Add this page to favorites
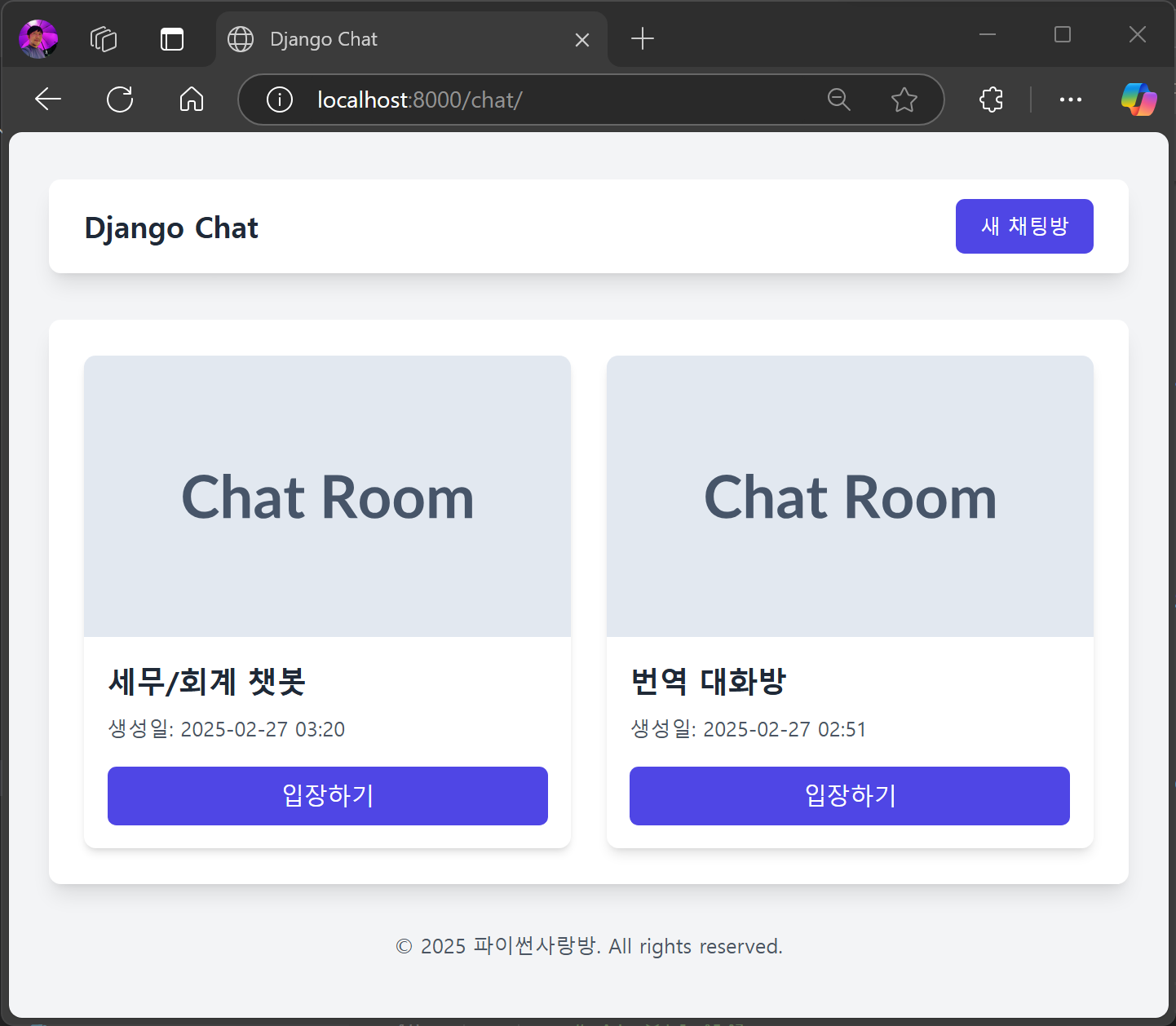 [904, 99]
